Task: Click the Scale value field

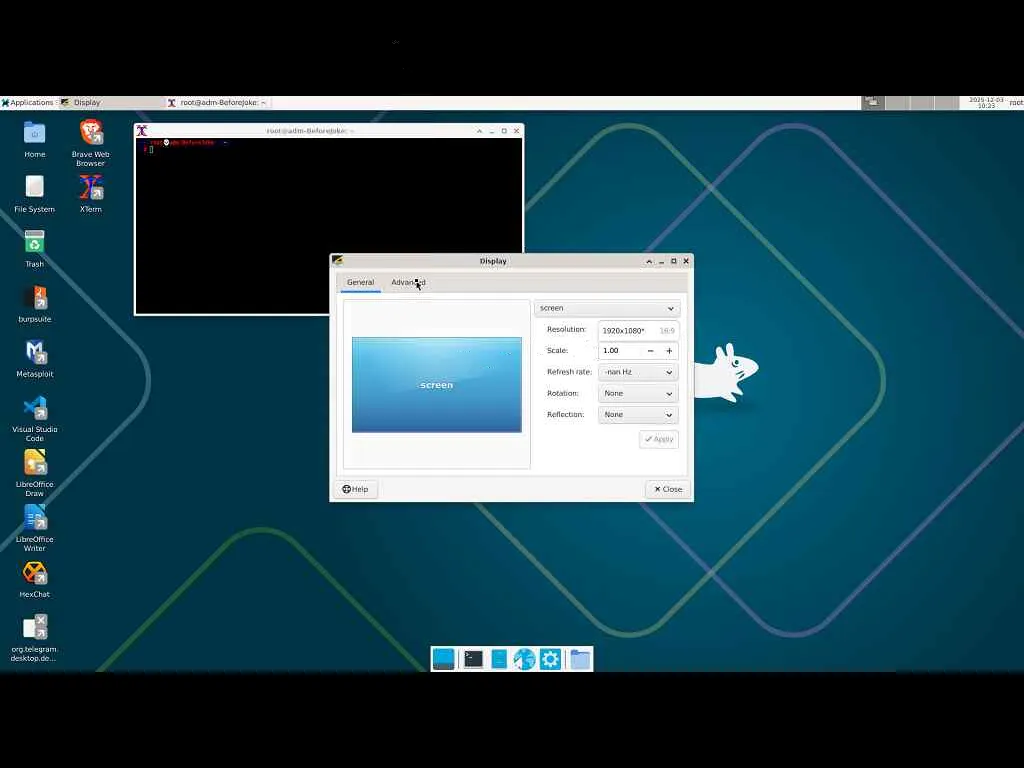Action: tap(620, 351)
